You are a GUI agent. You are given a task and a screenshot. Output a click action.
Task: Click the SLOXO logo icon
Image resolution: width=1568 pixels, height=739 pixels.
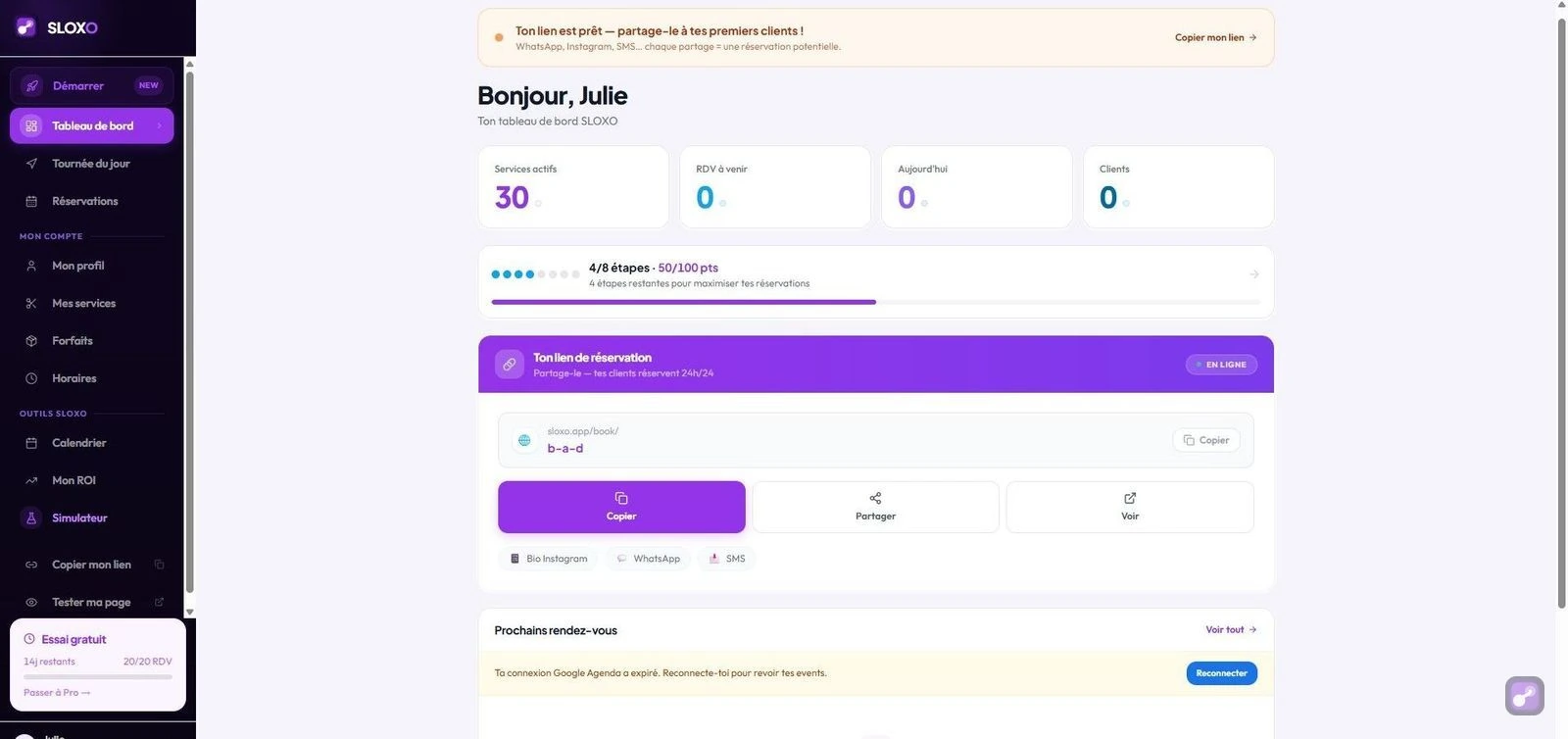click(25, 27)
